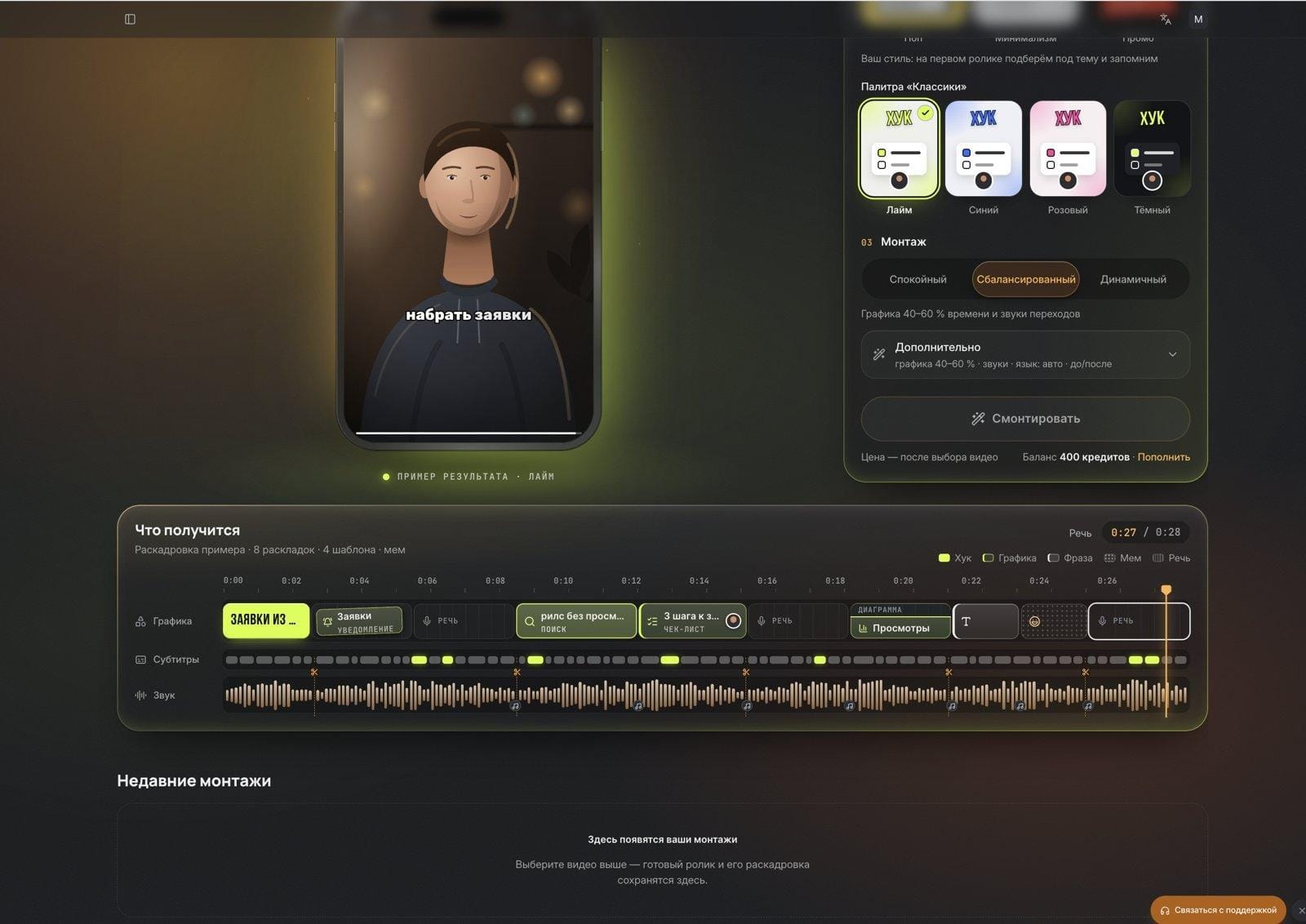Click the first scissors cut marker
Viewport: 1306px width, 924px height.
[314, 672]
